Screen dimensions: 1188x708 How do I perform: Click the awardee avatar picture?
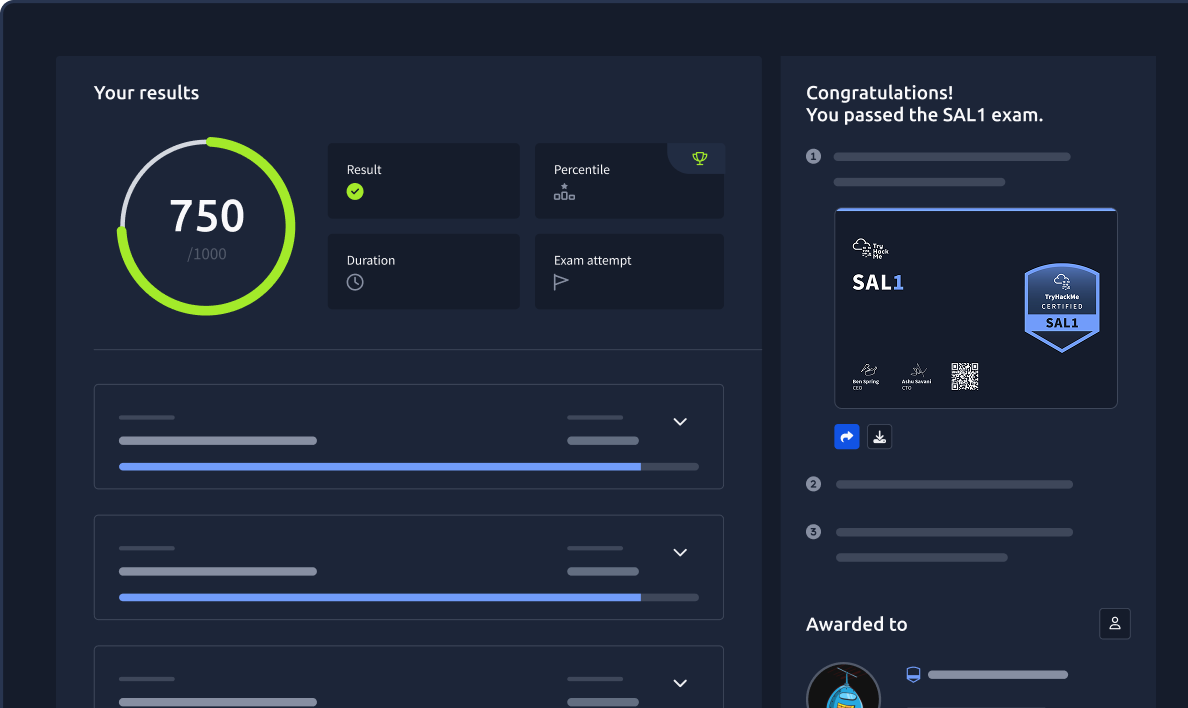[843, 686]
